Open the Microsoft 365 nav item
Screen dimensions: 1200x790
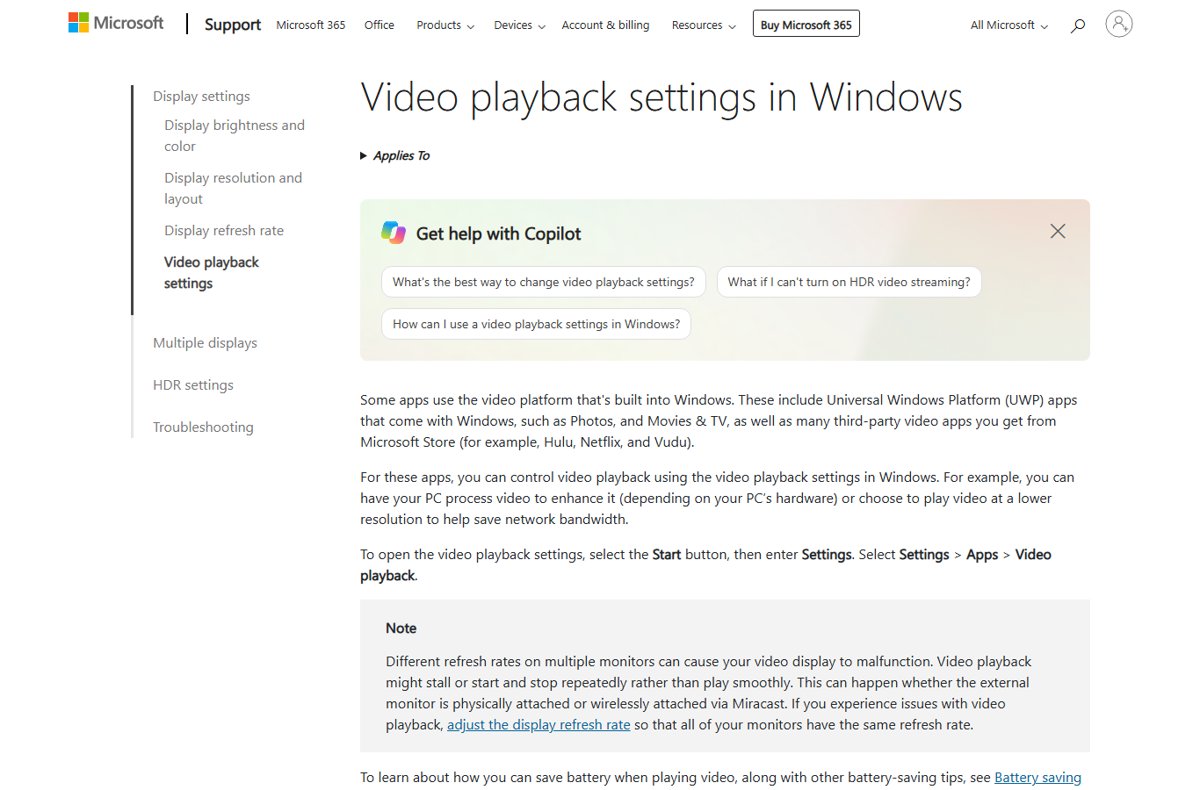(310, 25)
